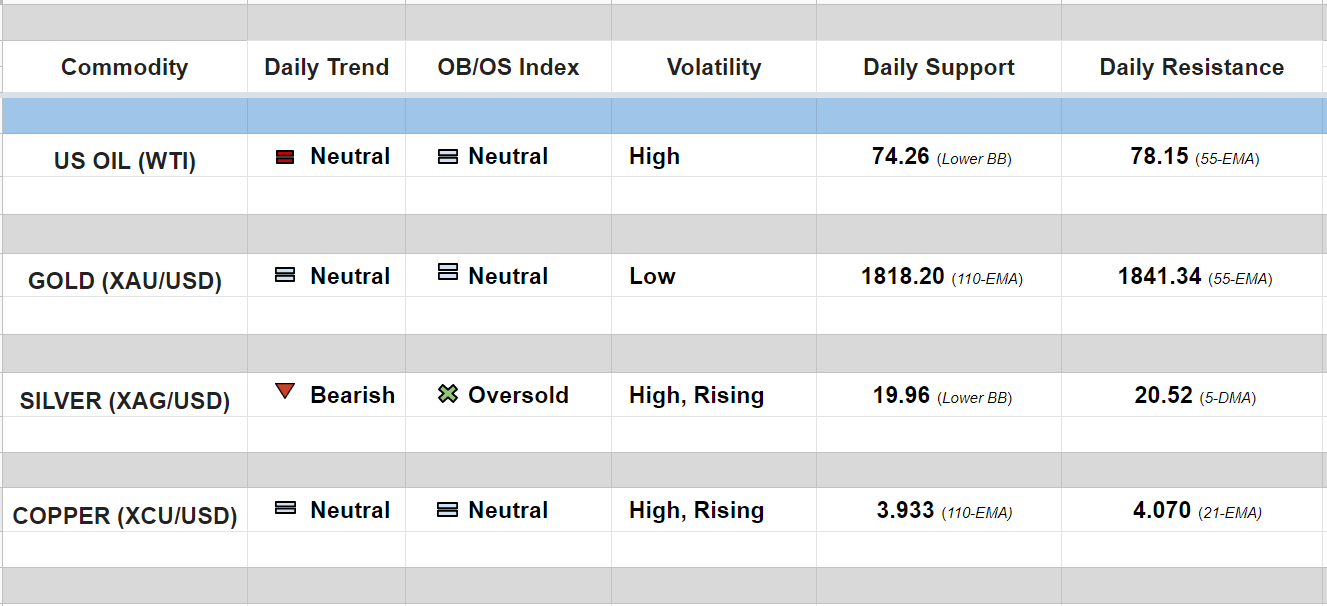Click the red neutral icon in US OIL Daily Trend

tap(285, 157)
